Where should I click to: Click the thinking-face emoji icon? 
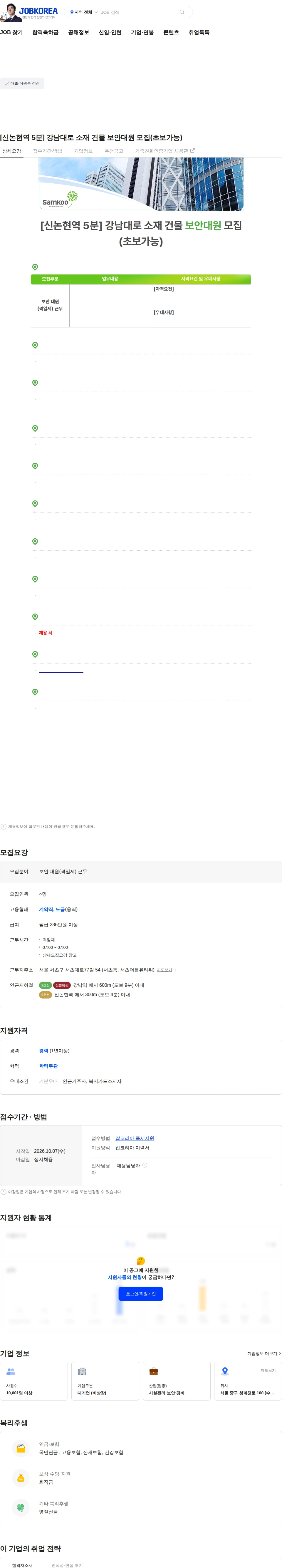141,1261
